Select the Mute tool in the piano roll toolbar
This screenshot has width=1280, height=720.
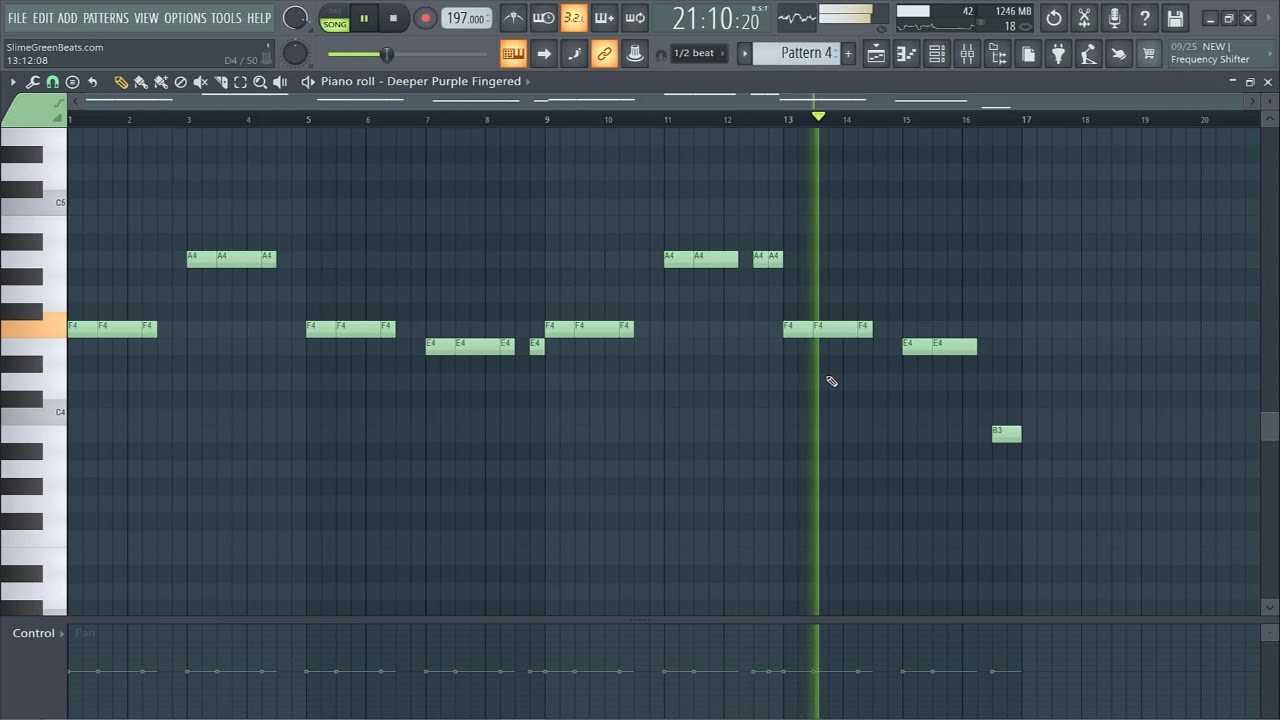click(x=201, y=82)
